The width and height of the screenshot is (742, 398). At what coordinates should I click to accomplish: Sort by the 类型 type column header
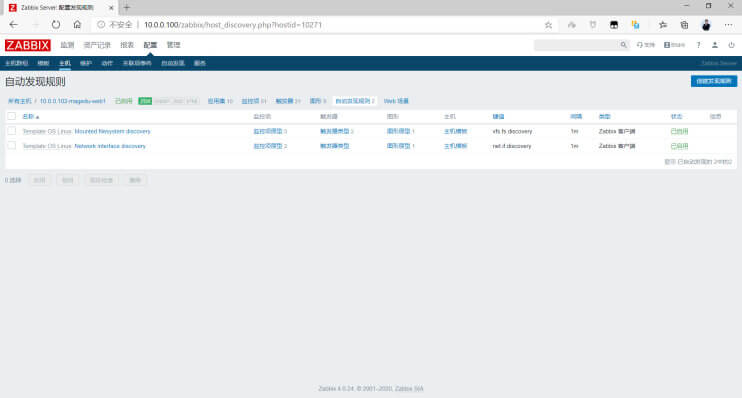tap(604, 116)
